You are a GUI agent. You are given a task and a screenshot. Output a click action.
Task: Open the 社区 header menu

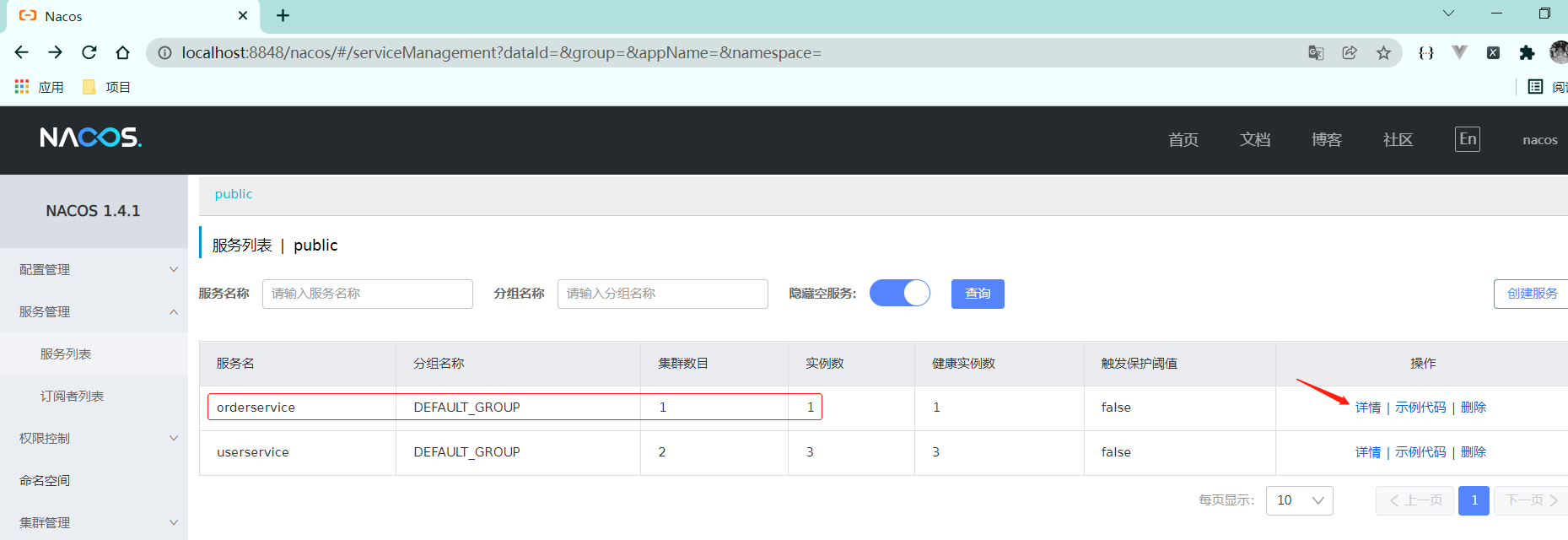pos(1398,140)
